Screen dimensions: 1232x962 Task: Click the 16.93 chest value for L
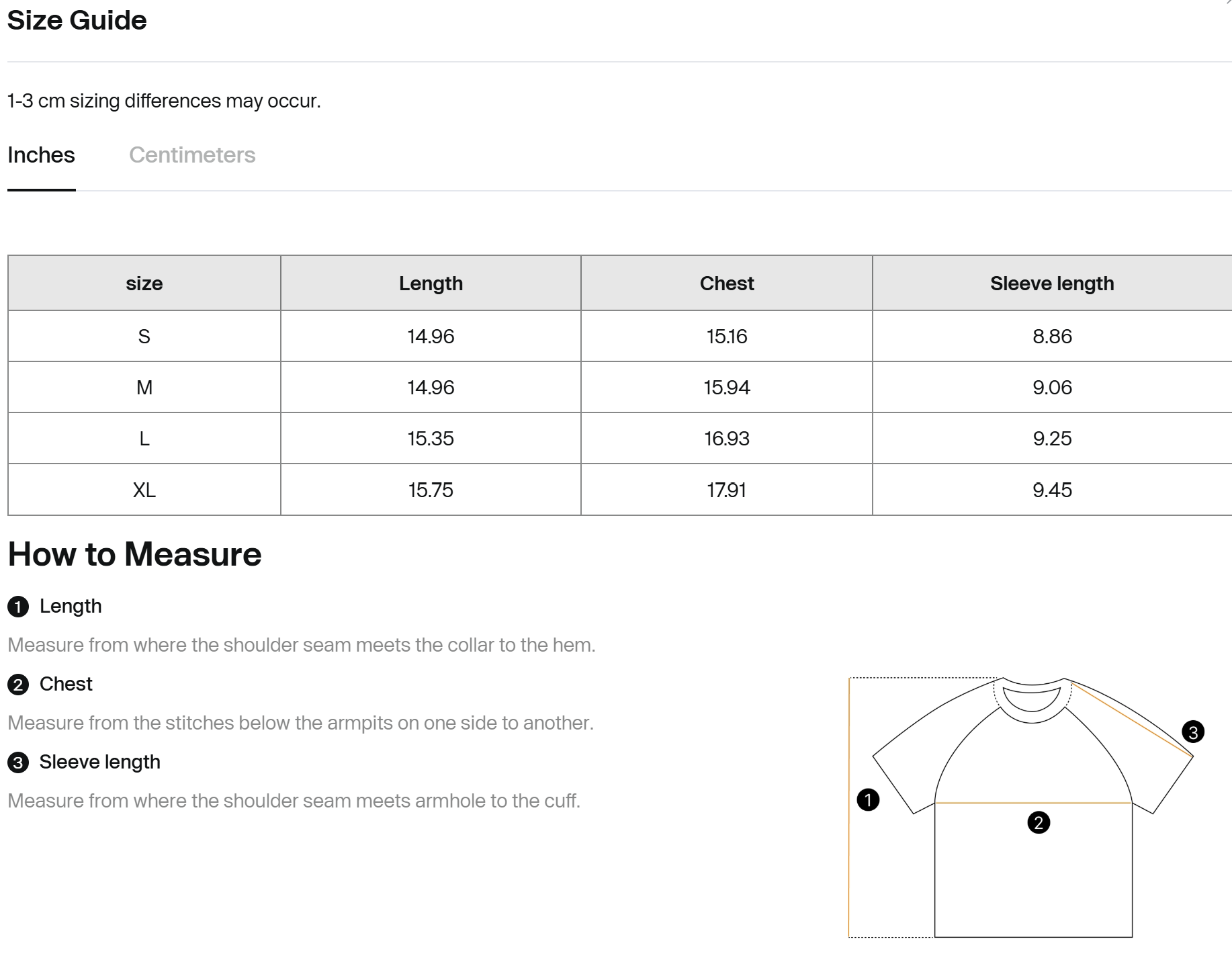pos(727,439)
